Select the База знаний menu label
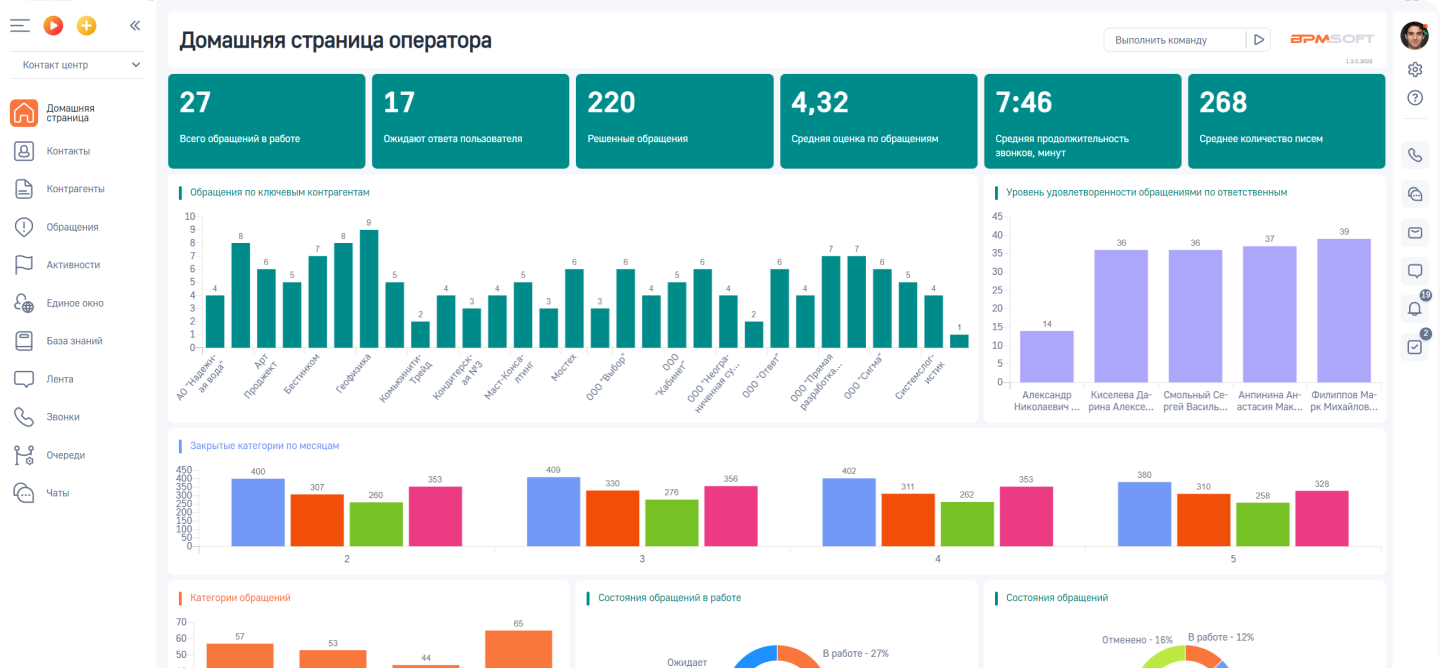The image size is (1440, 668). point(74,341)
